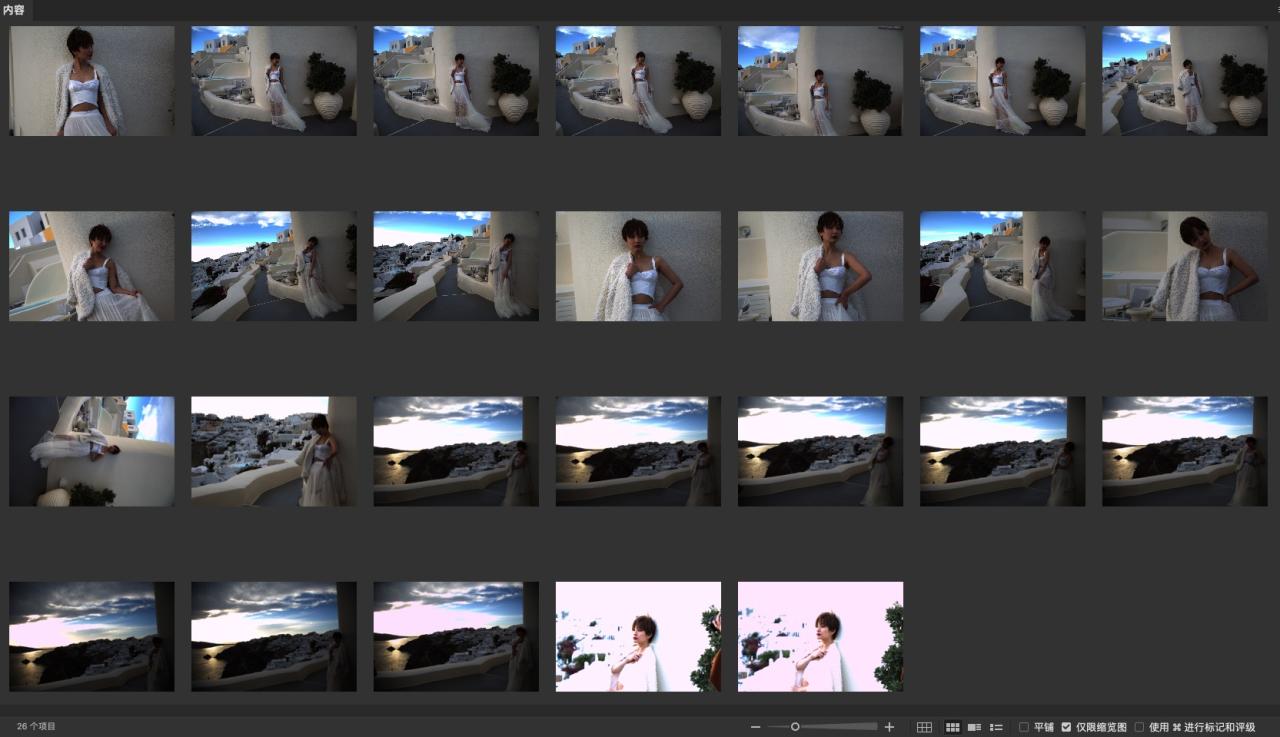
Task: Select the very first close-up portrait thumbnail
Action: pyautogui.click(x=92, y=81)
